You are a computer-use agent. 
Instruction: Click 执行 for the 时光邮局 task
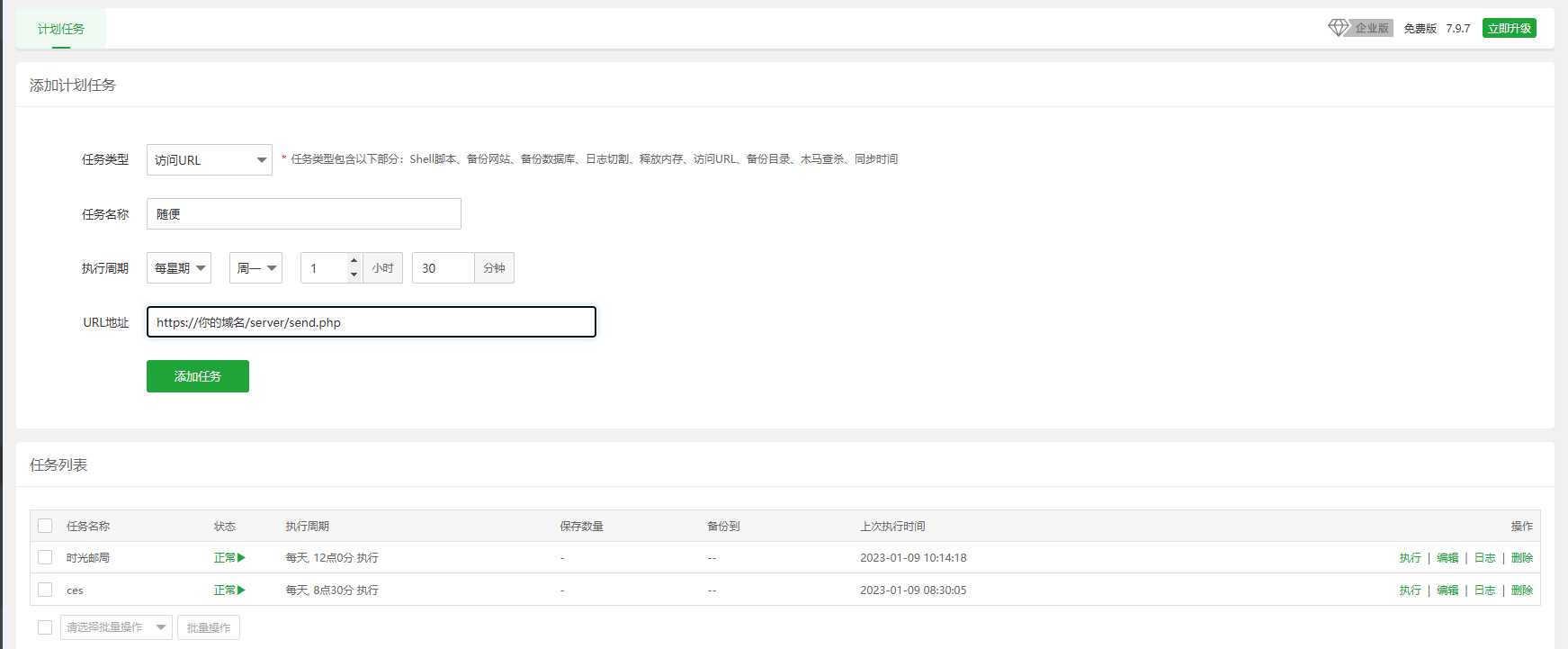pyautogui.click(x=1411, y=558)
